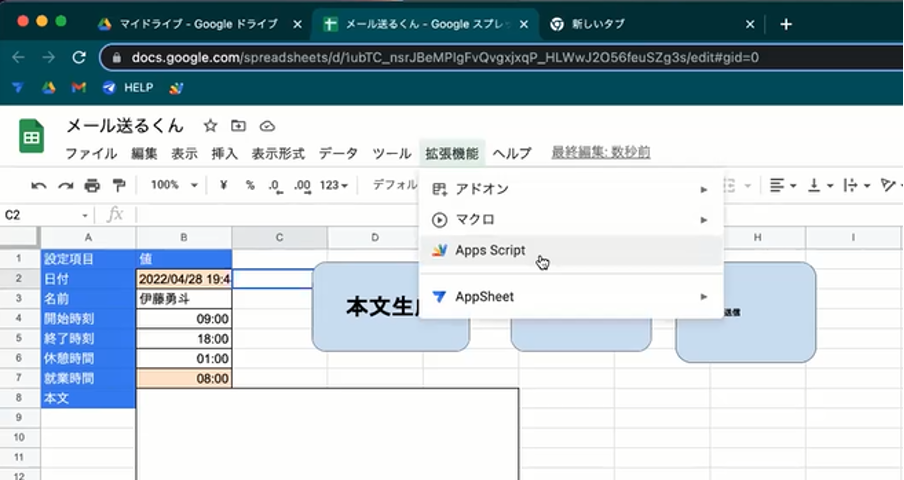Open the Gmail bookmark

78,88
